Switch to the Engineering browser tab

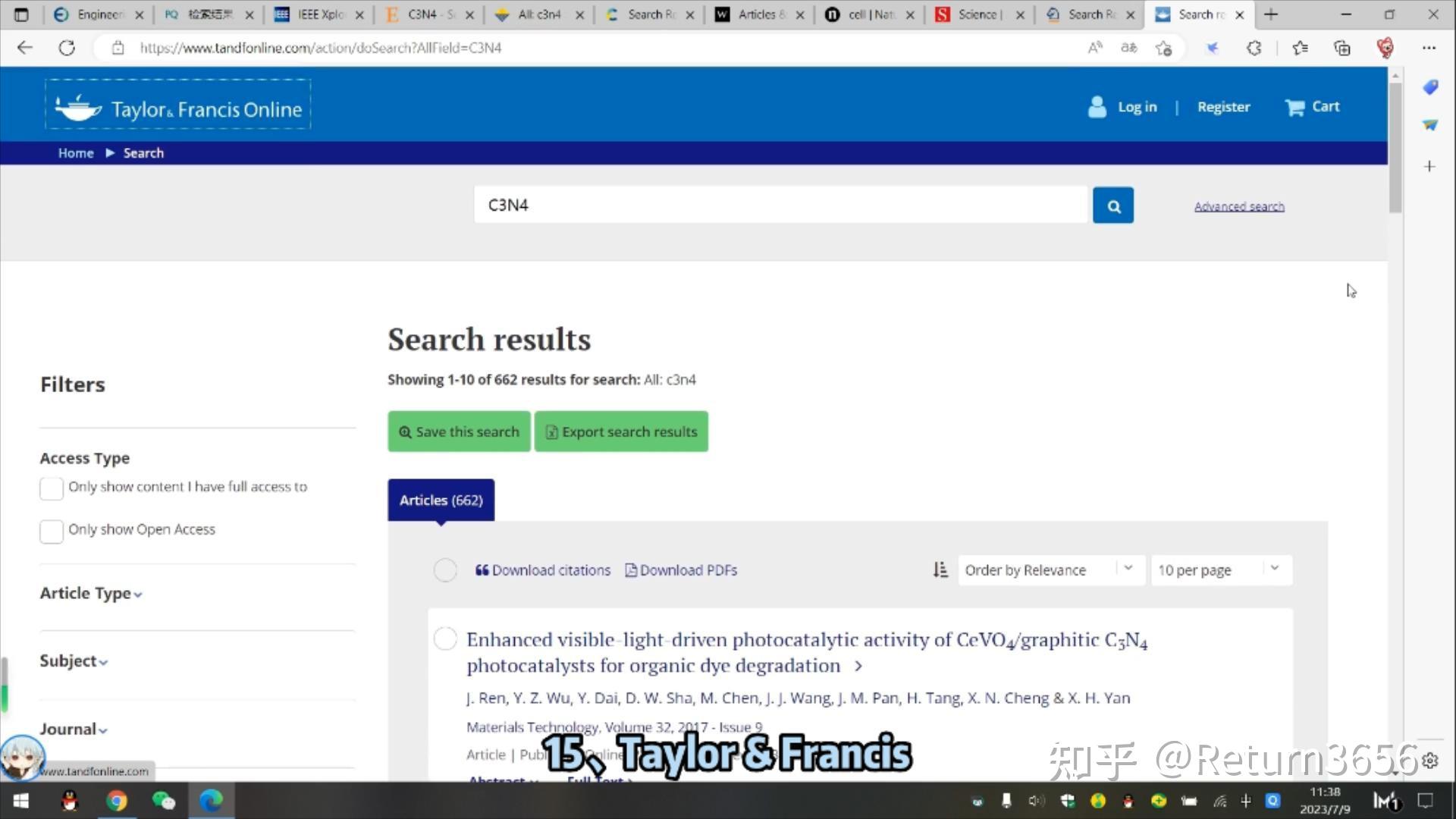point(99,14)
